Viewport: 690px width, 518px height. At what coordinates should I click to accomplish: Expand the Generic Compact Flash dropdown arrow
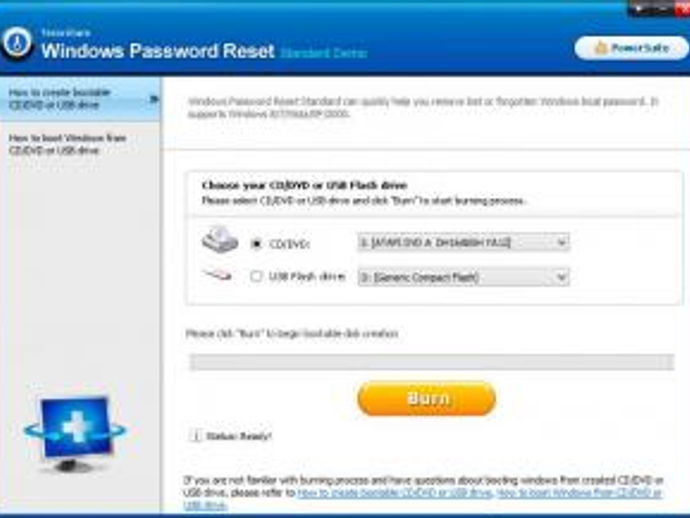561,277
